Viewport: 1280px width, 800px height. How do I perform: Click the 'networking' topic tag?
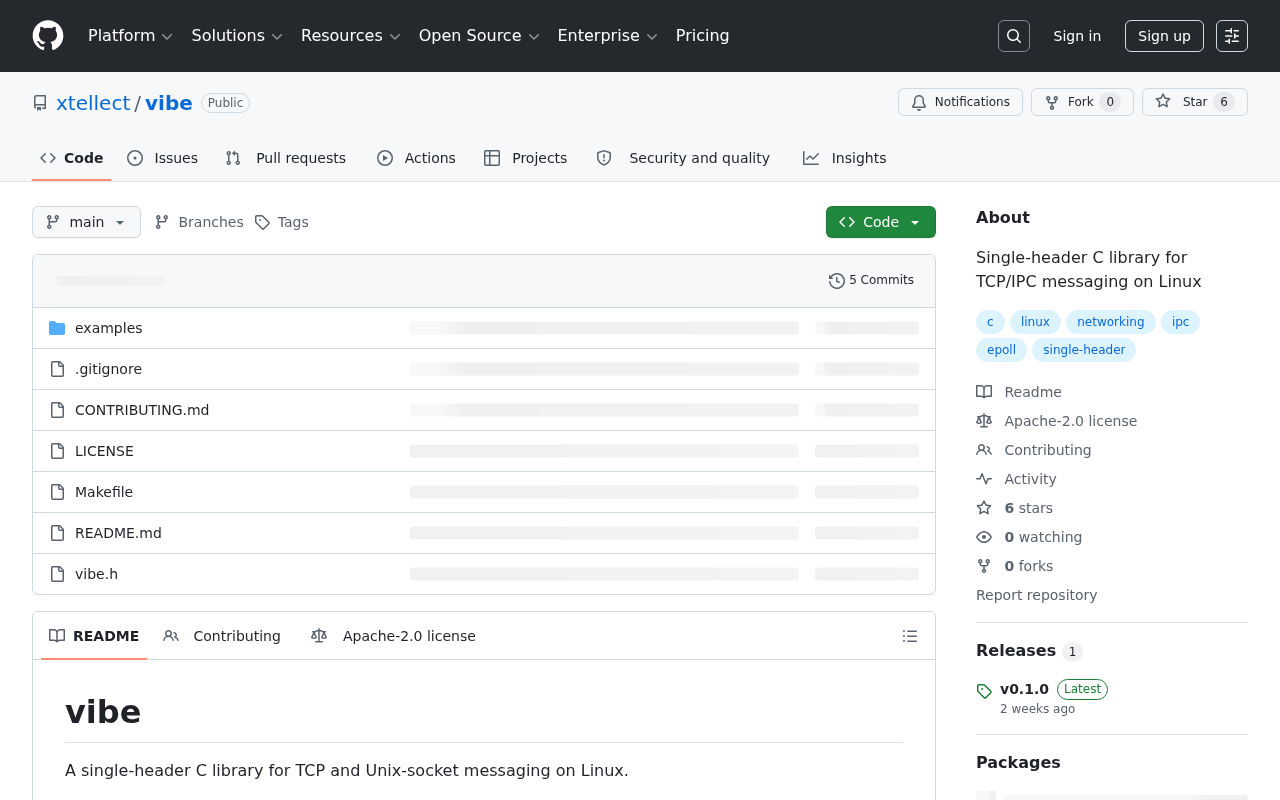(1110, 322)
